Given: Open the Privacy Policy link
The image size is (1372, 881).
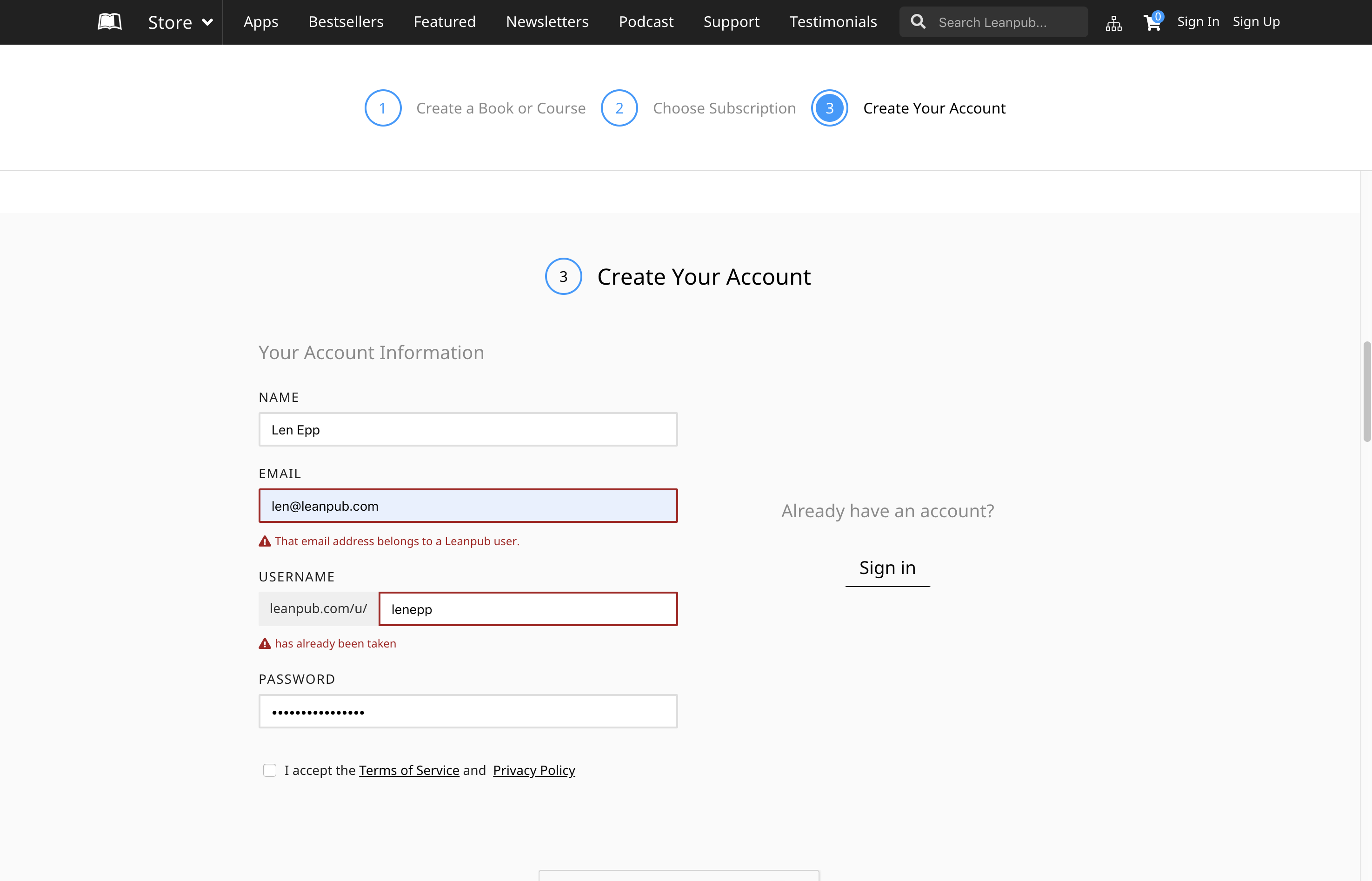Looking at the screenshot, I should click(x=533, y=771).
